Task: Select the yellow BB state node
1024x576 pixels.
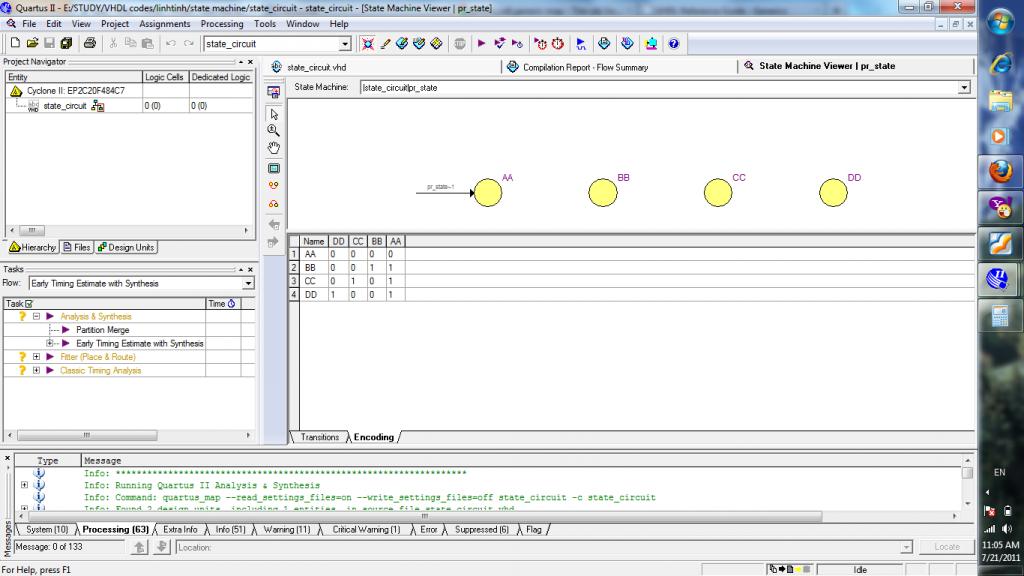Action: click(x=602, y=193)
